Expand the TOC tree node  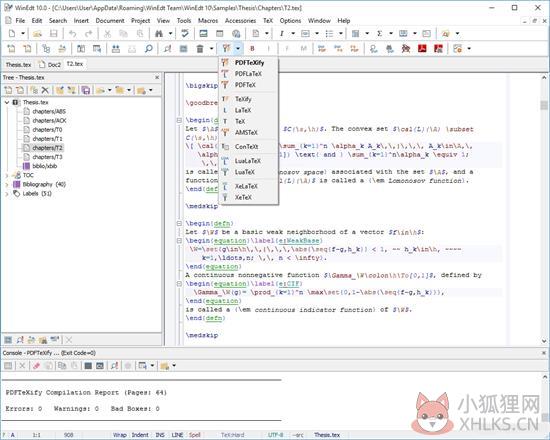pos(7,175)
